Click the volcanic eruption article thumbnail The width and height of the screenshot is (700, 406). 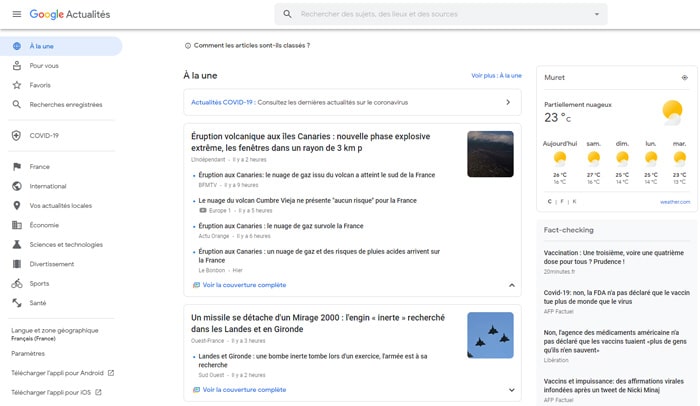tap(490, 154)
